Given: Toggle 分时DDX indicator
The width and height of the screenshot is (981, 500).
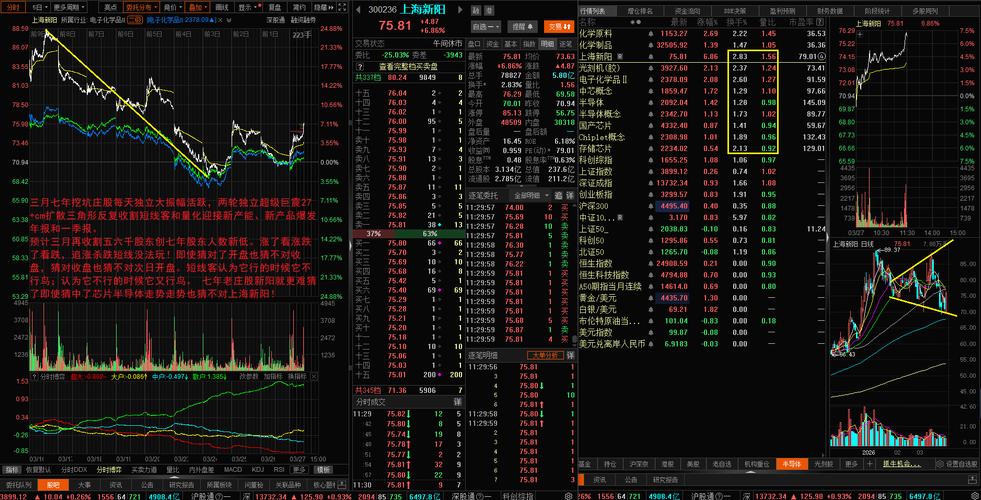Looking at the screenshot, I should [74, 469].
